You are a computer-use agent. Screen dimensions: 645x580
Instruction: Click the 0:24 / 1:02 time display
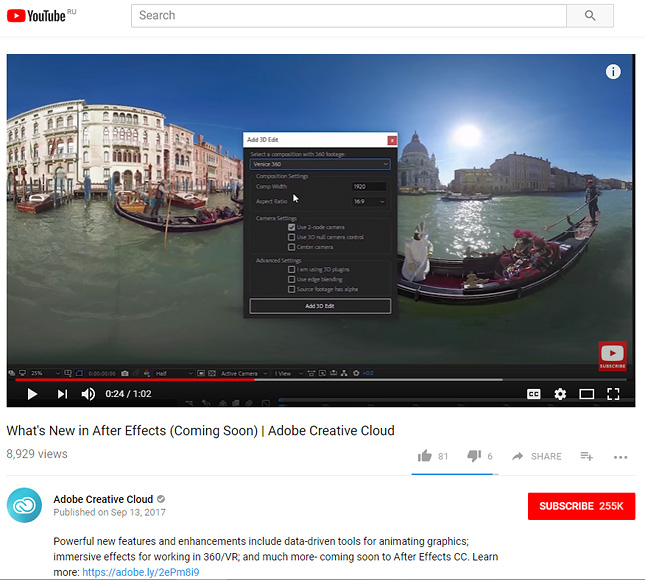[128, 394]
